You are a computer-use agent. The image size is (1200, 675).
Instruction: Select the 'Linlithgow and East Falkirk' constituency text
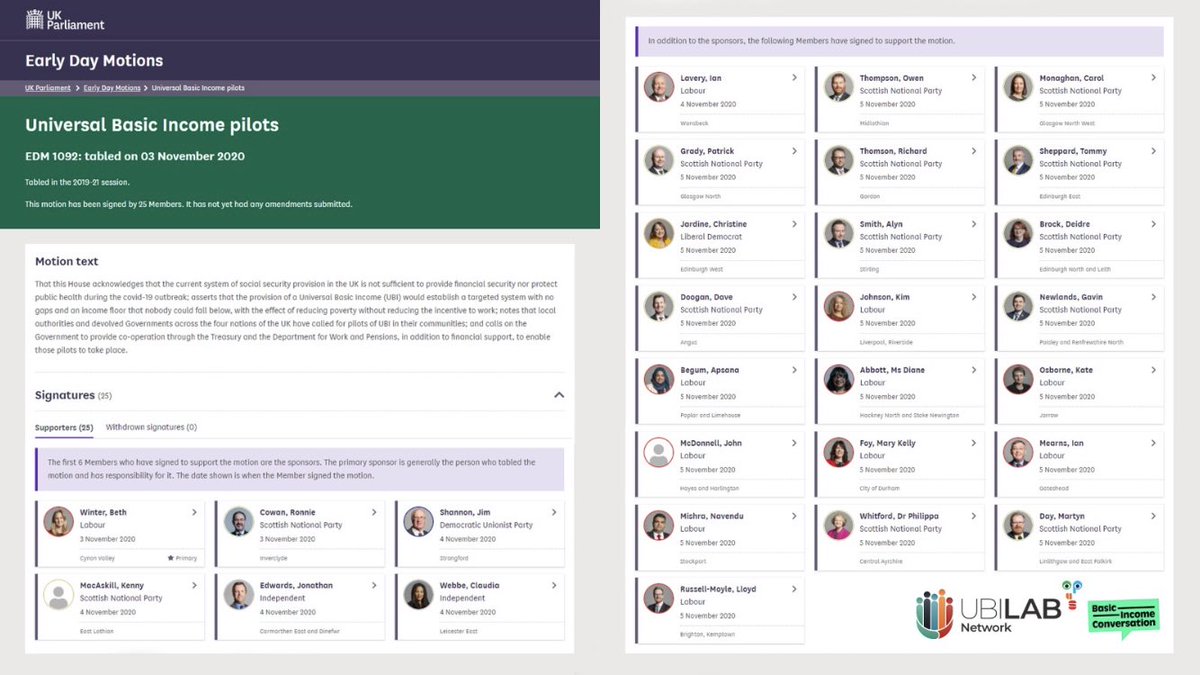coord(1075,562)
